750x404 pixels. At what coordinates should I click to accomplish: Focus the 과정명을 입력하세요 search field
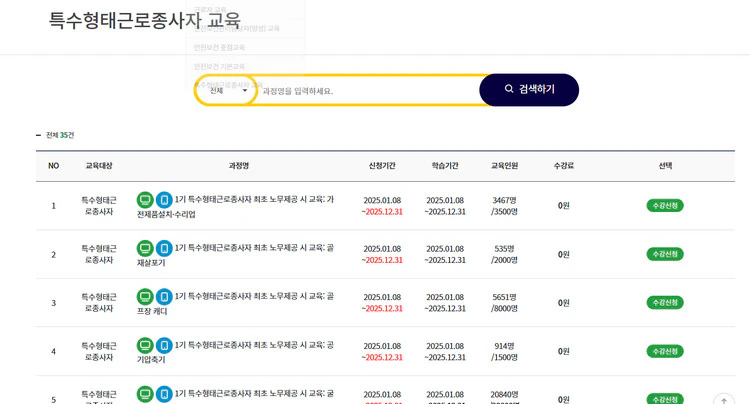coord(365,91)
